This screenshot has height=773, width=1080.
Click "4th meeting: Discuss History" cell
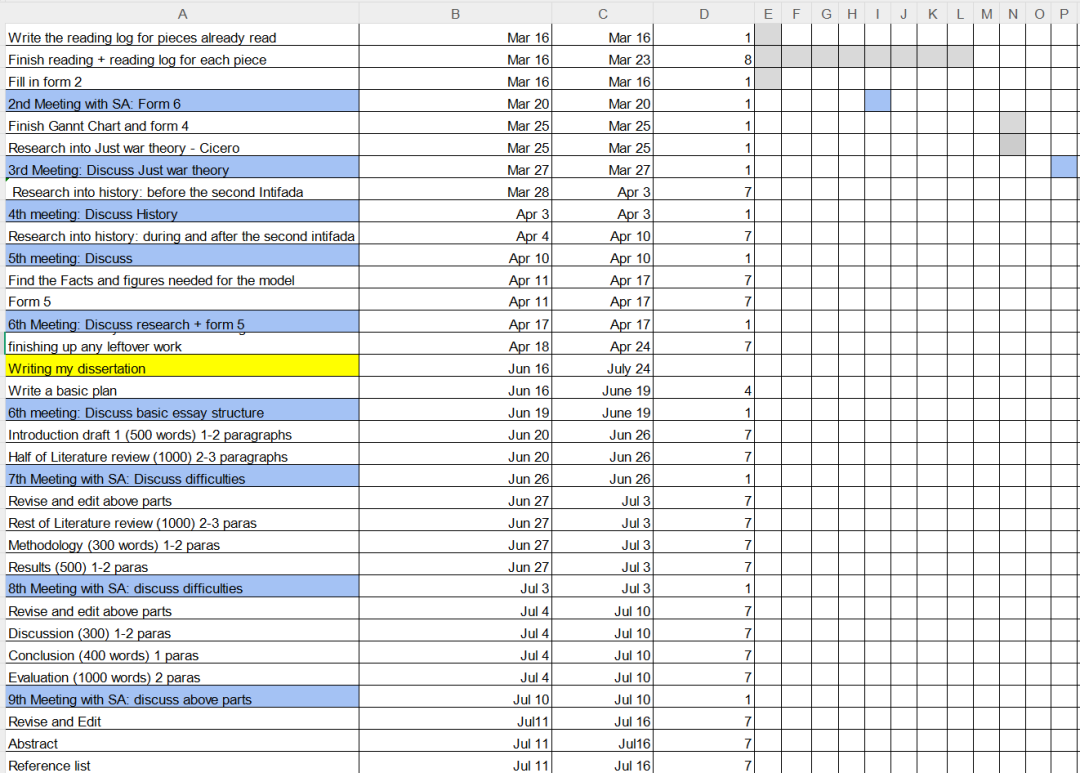pyautogui.click(x=181, y=214)
